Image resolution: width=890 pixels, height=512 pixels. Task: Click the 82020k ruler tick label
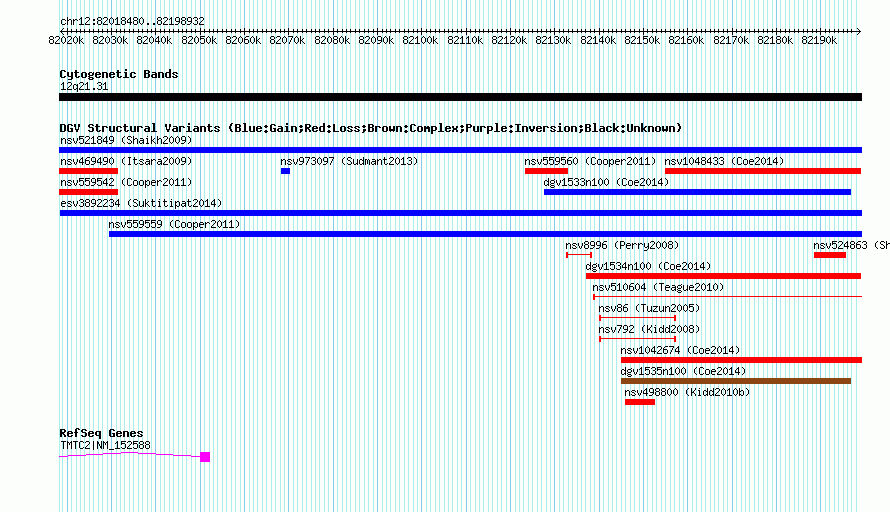[66, 40]
